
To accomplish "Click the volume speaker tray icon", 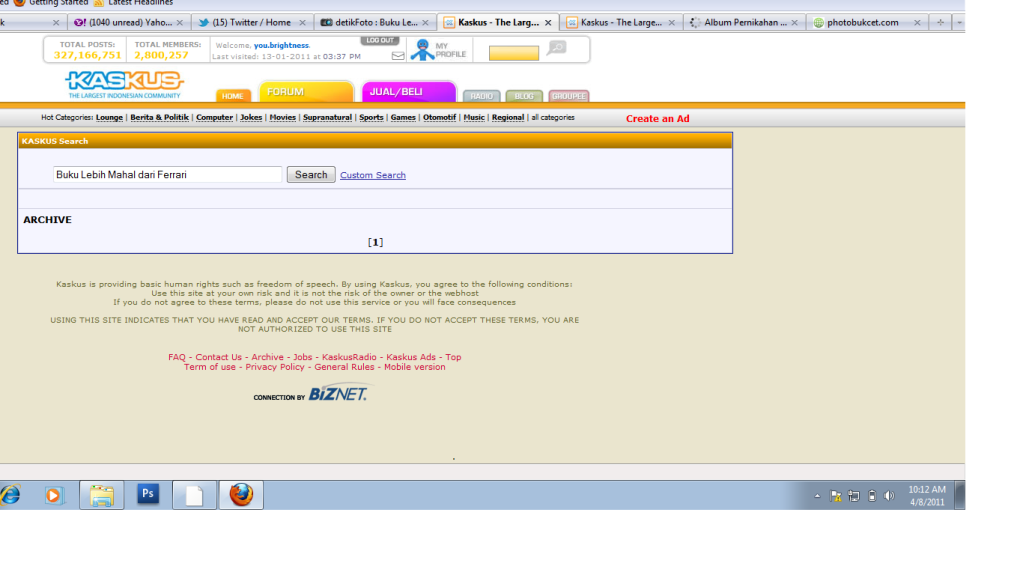I will (889, 496).
